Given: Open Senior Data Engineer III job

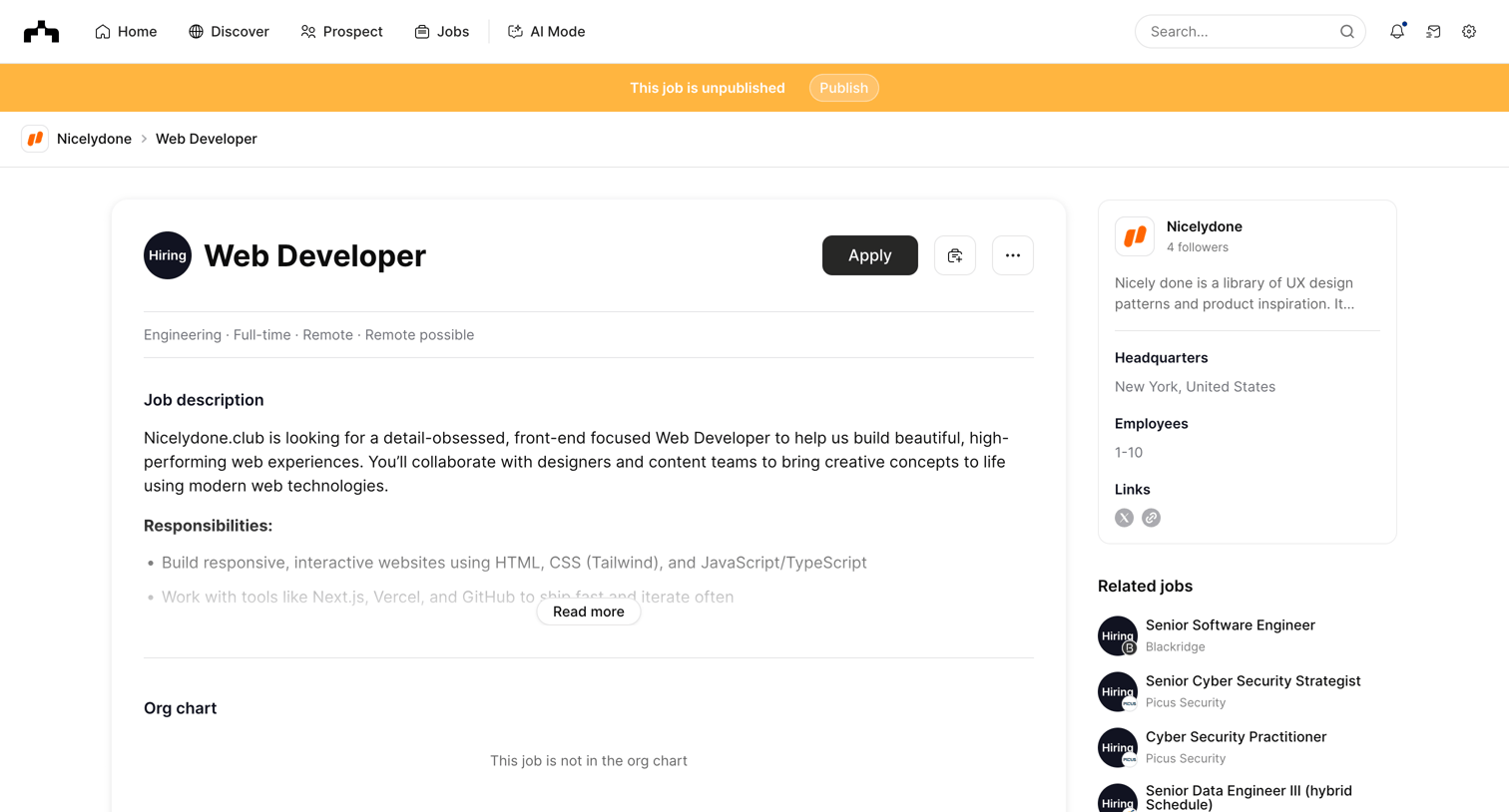Looking at the screenshot, I should [1249, 797].
